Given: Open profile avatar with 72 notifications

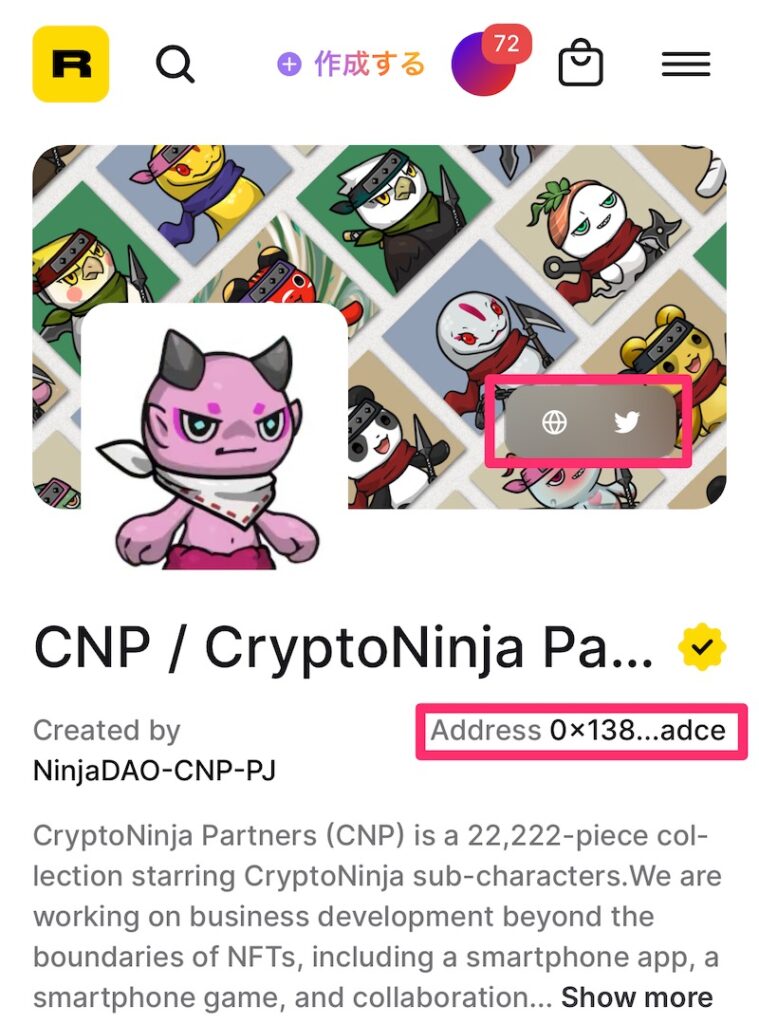Looking at the screenshot, I should click(x=483, y=64).
